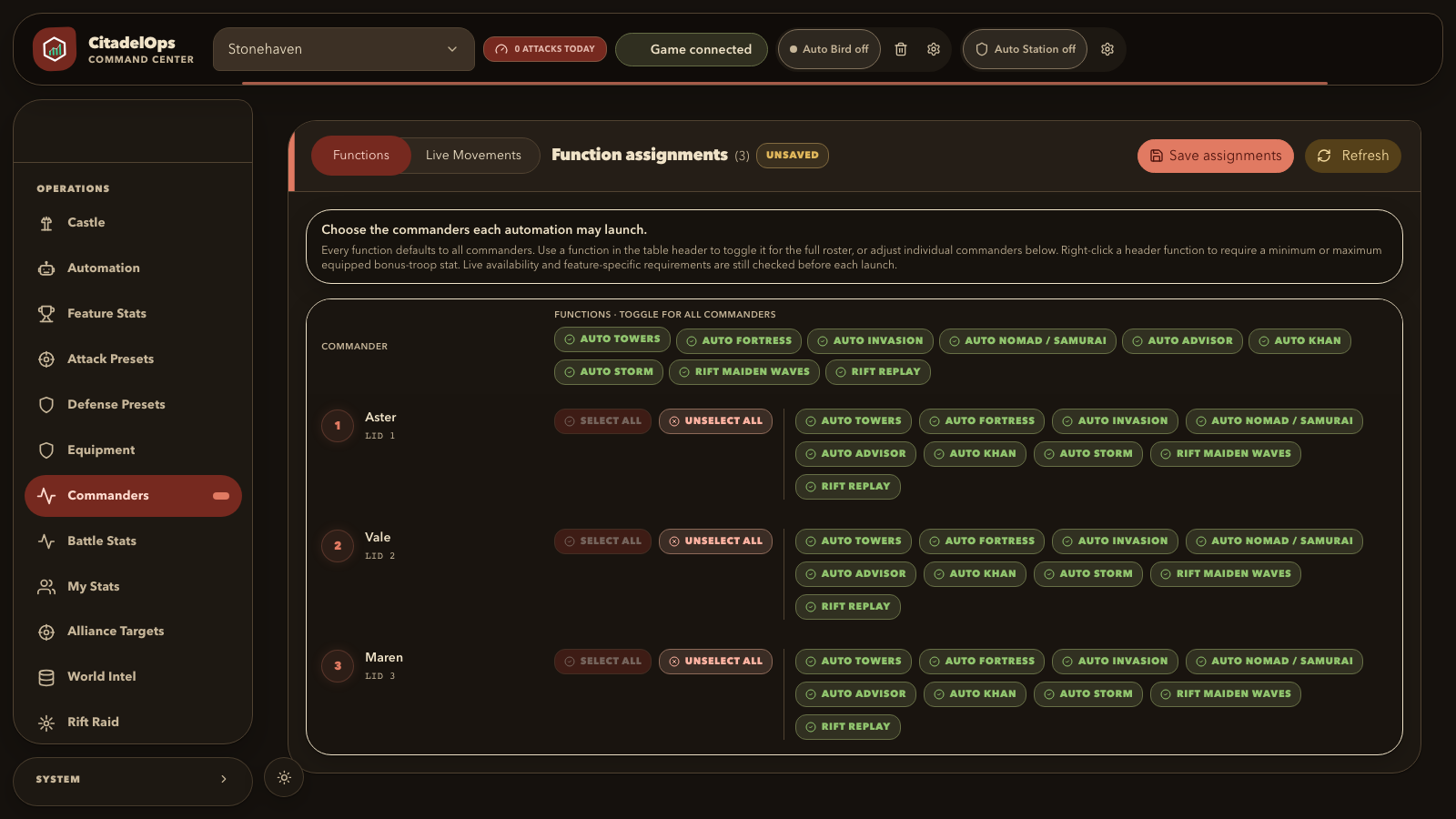
Task: Open Rift Raid in sidebar
Action: [133, 723]
